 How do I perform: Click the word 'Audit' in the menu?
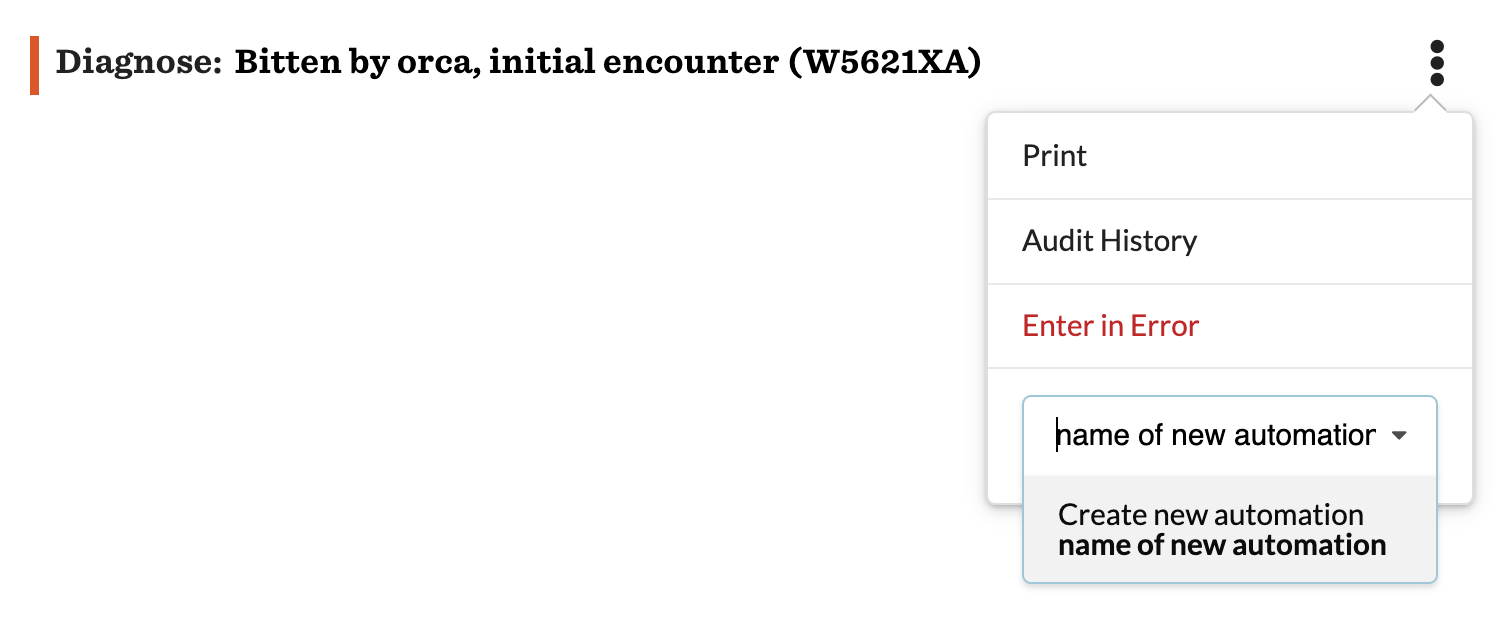tap(1056, 241)
